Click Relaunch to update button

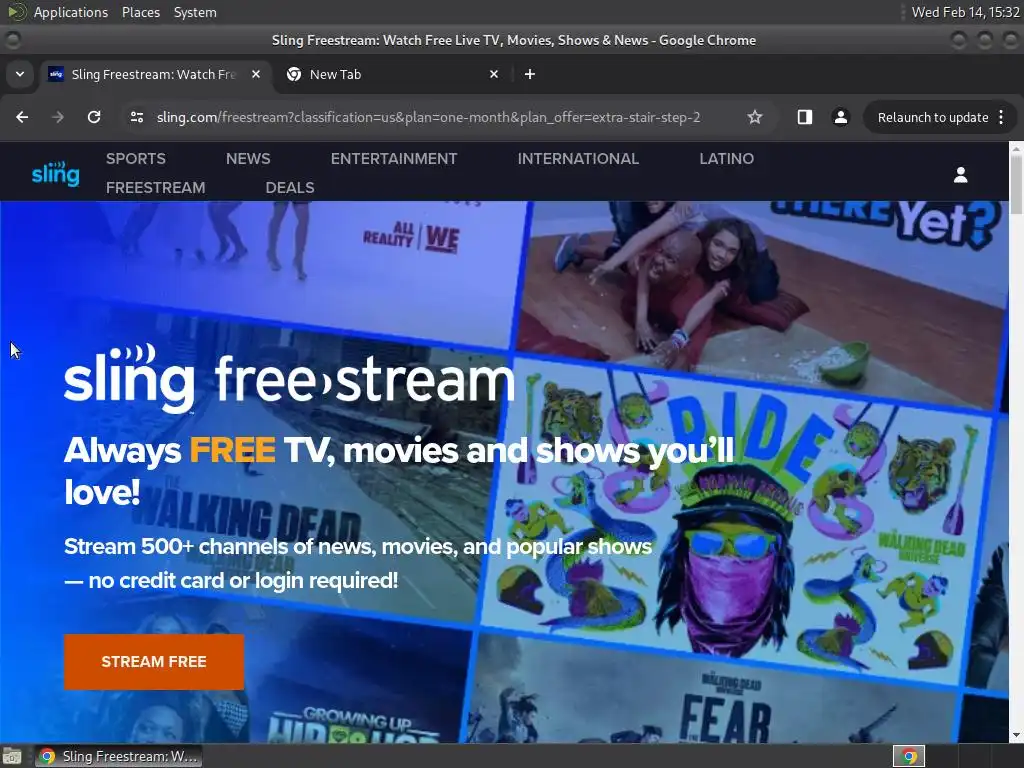tap(933, 117)
